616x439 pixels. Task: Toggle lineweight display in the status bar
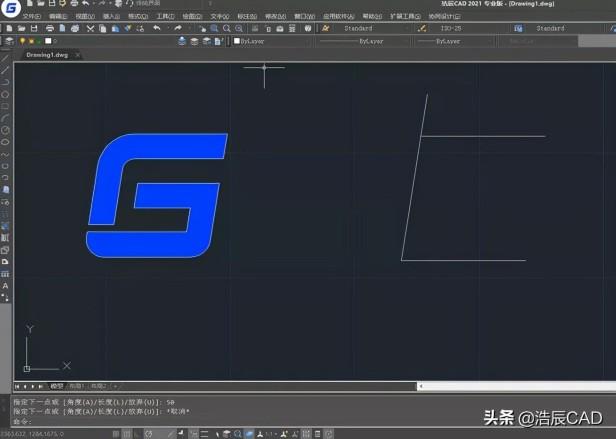click(204, 434)
